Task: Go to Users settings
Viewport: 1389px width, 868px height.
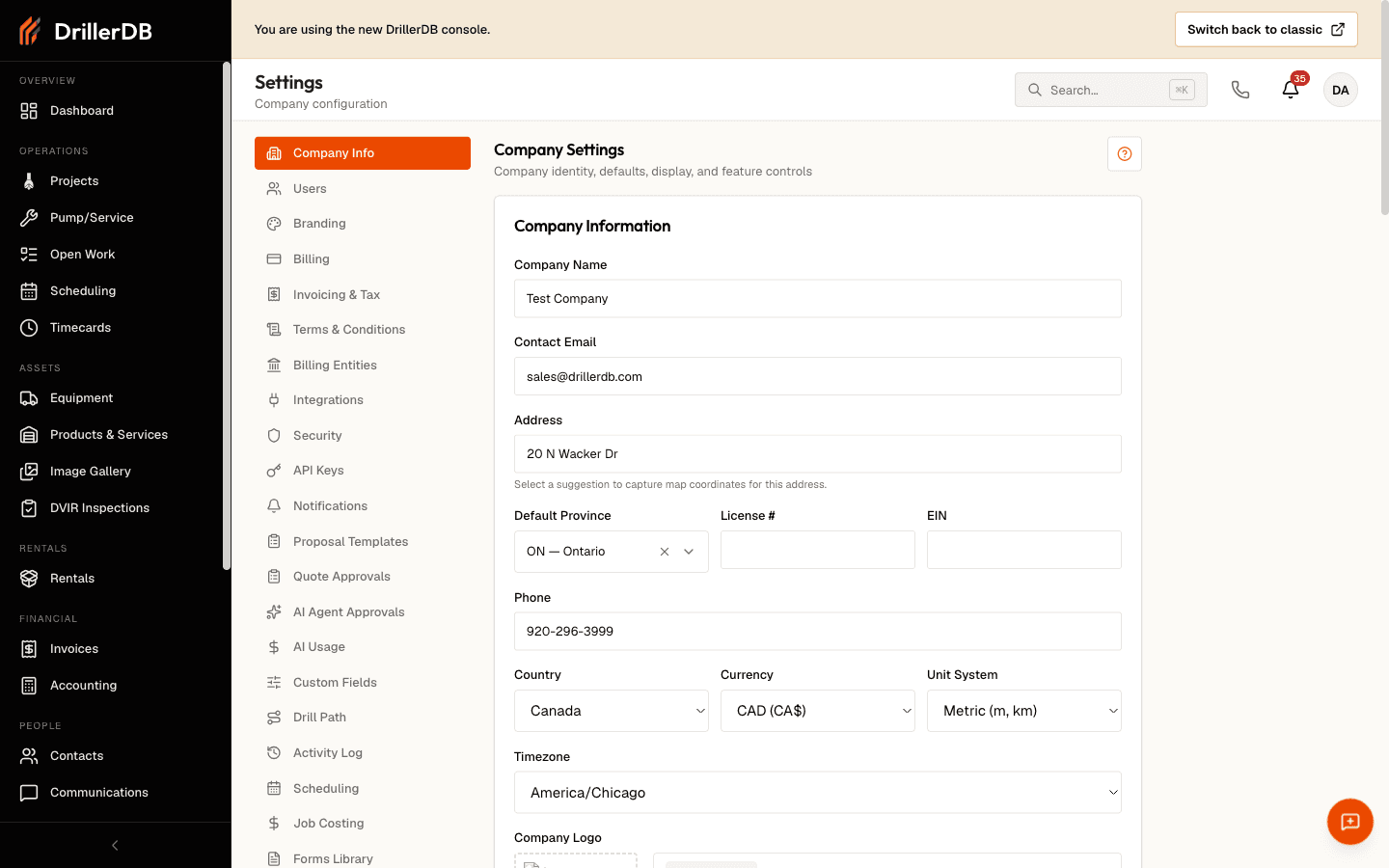Action: coord(363,189)
